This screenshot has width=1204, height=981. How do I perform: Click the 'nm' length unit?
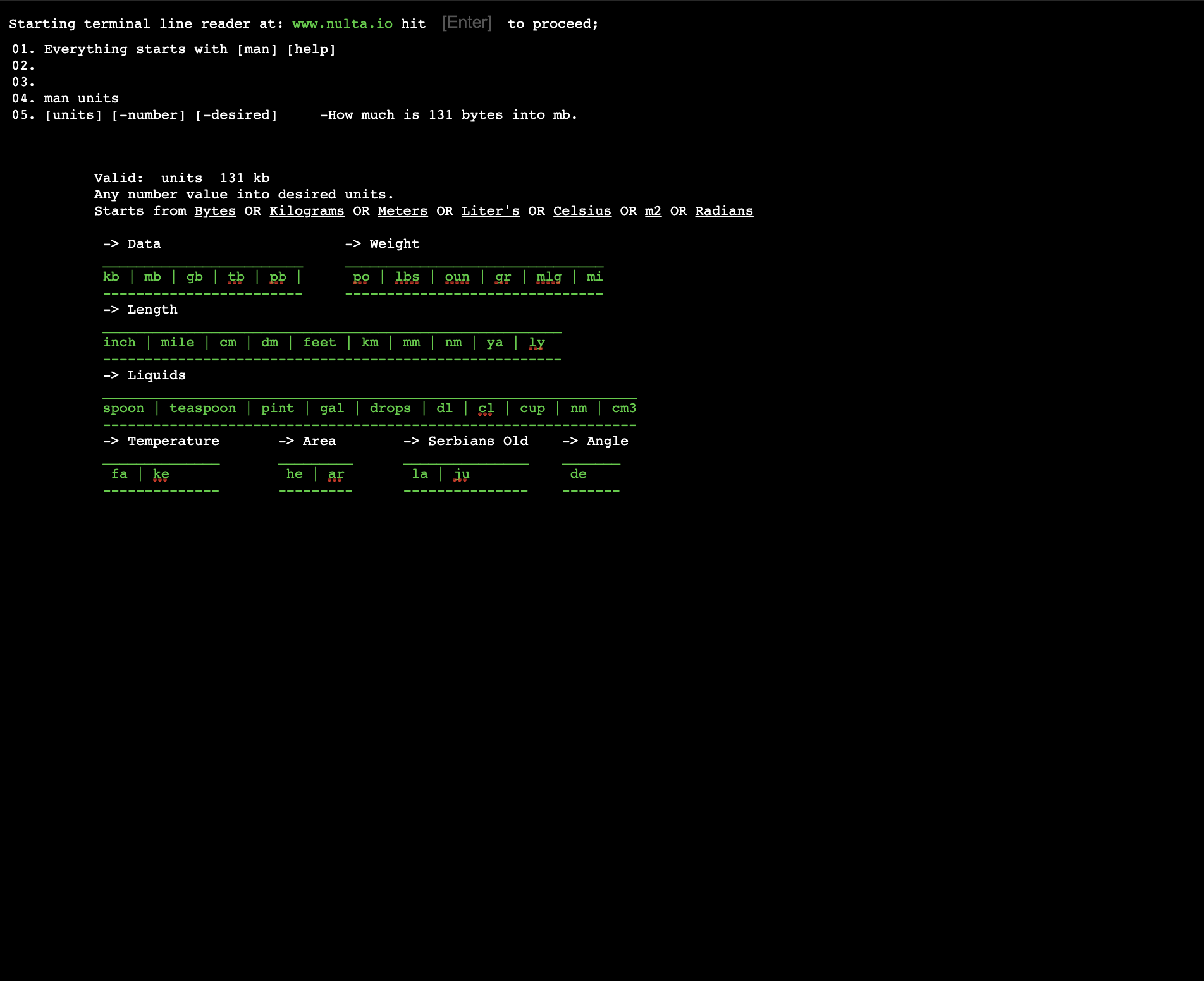click(x=453, y=343)
